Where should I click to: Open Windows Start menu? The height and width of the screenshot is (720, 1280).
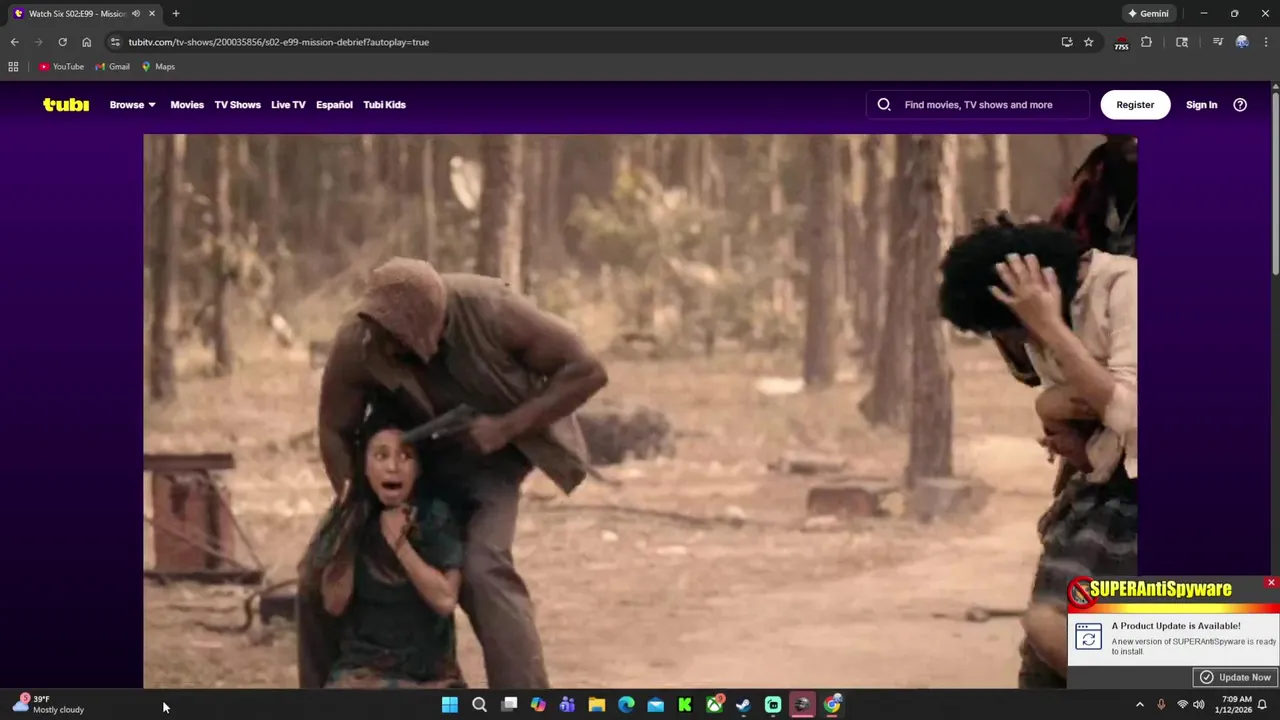click(450, 705)
